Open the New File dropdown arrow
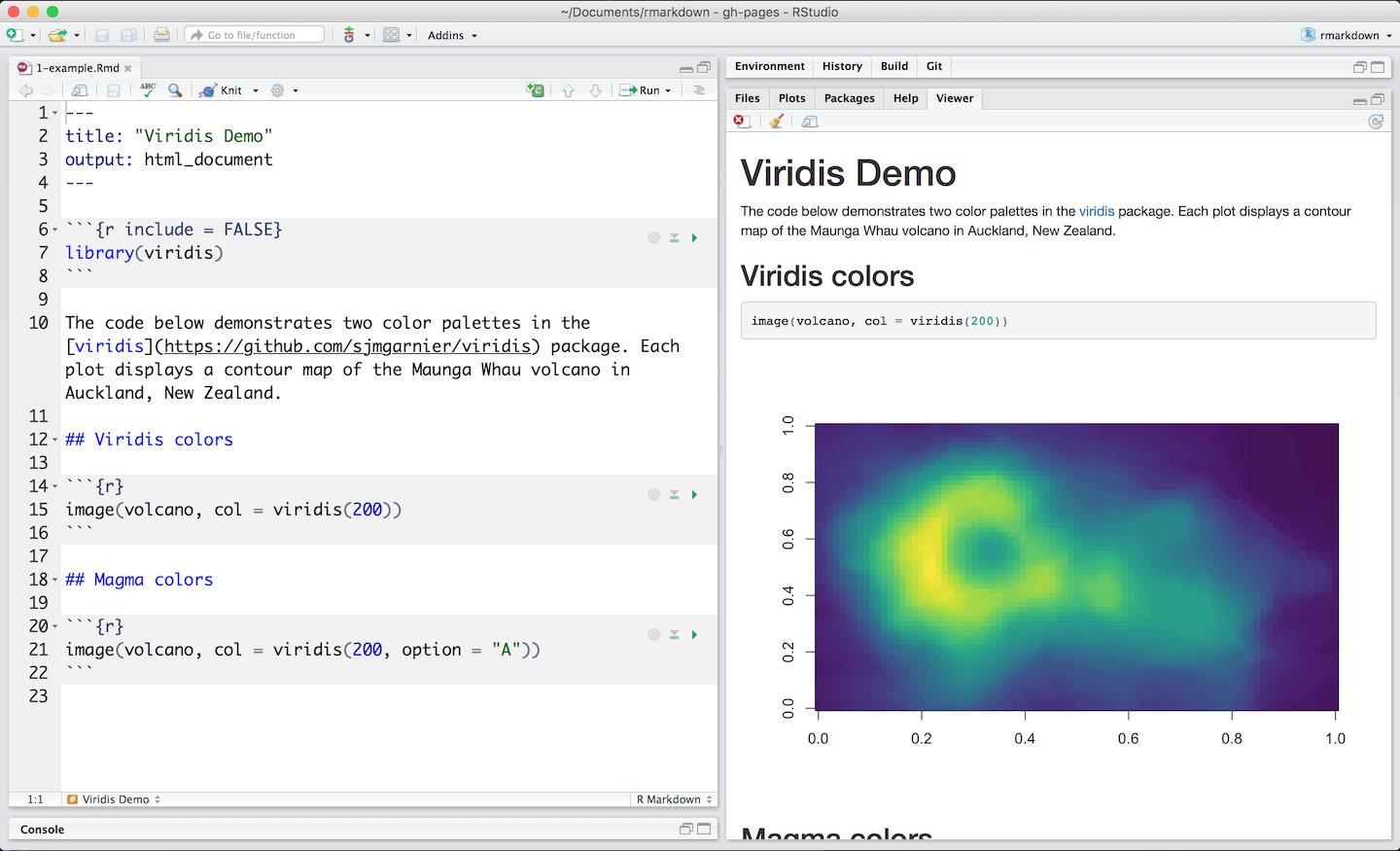1400x851 pixels. coord(33,36)
